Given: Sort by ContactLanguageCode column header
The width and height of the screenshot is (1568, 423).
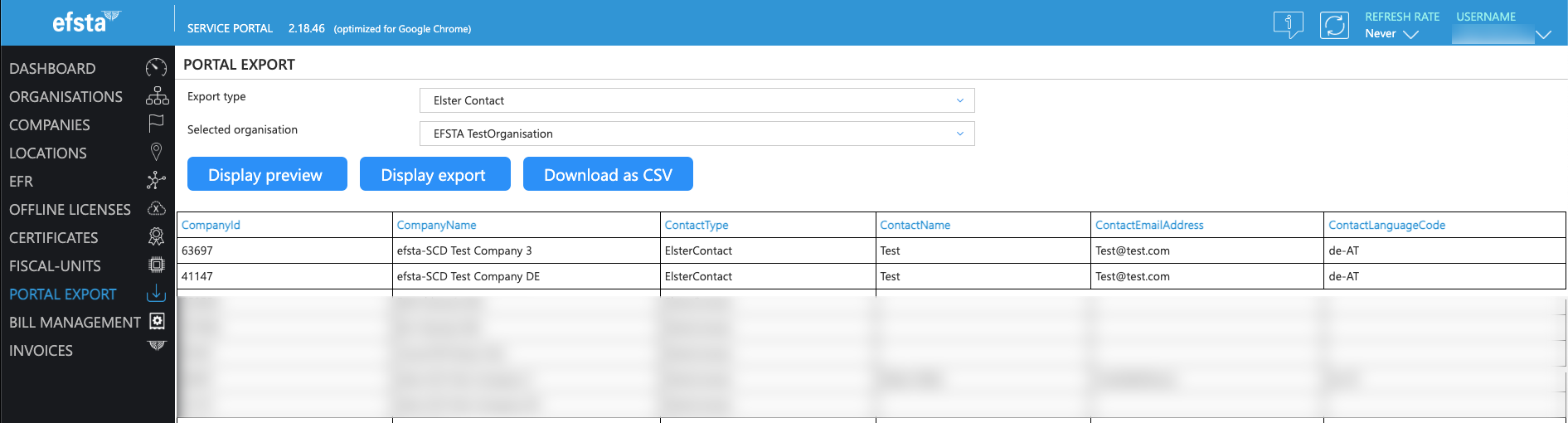Looking at the screenshot, I should coord(1386,225).
